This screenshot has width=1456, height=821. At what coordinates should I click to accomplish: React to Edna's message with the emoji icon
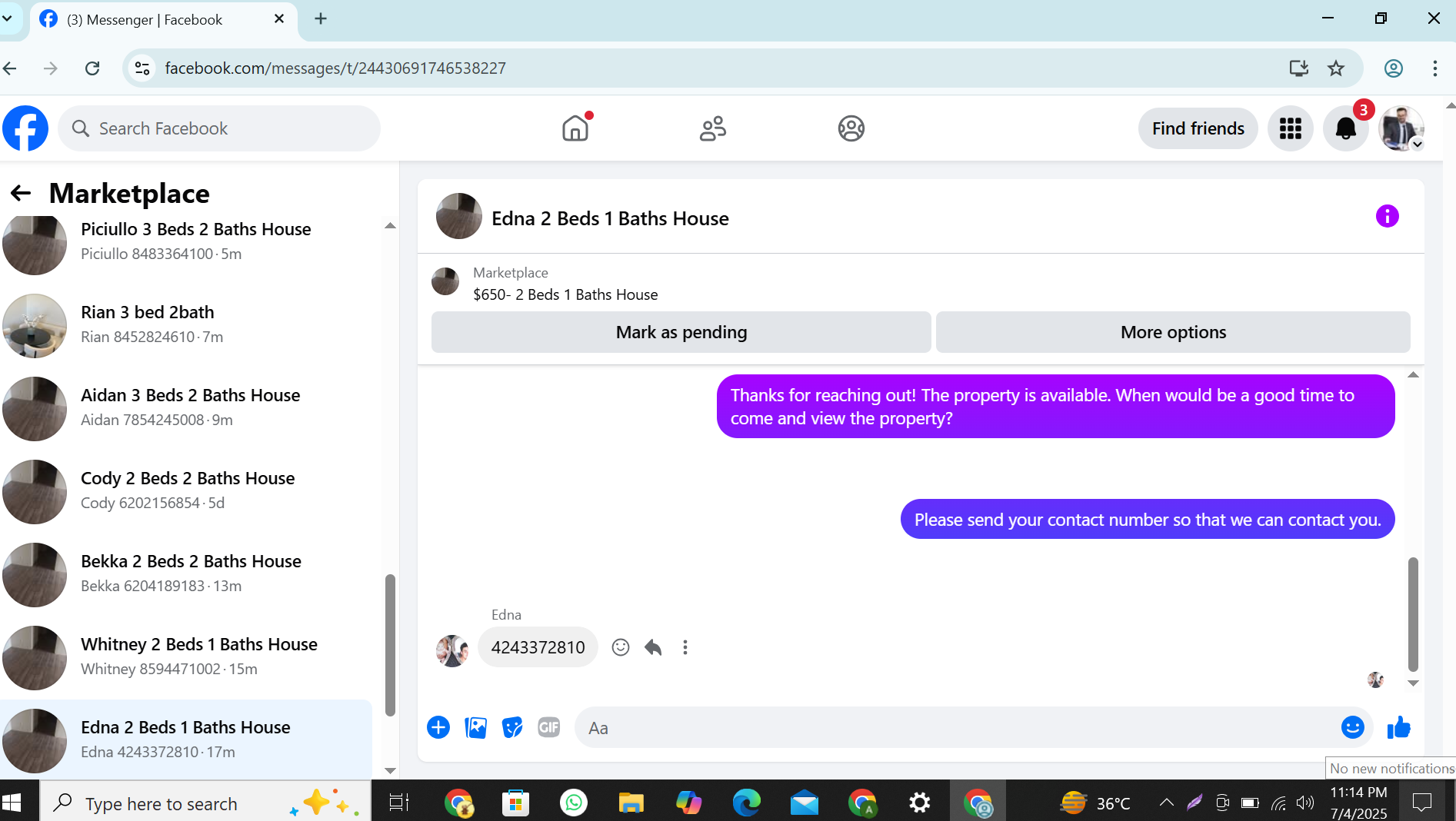point(621,647)
